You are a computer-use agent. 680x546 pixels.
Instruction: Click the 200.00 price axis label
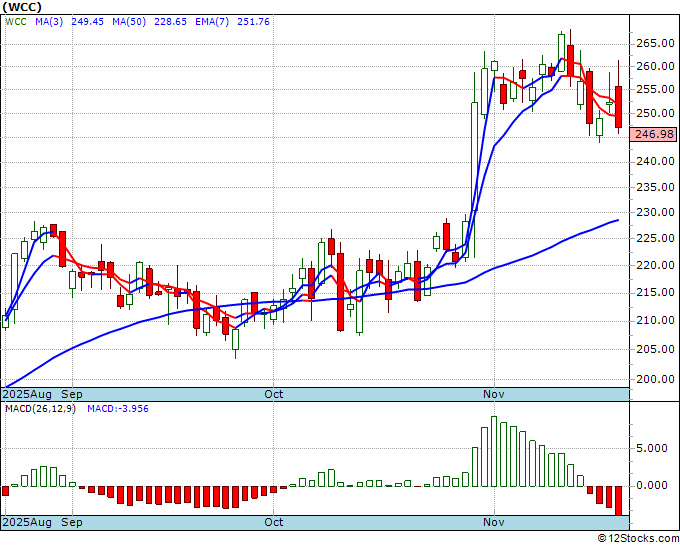[655, 379]
